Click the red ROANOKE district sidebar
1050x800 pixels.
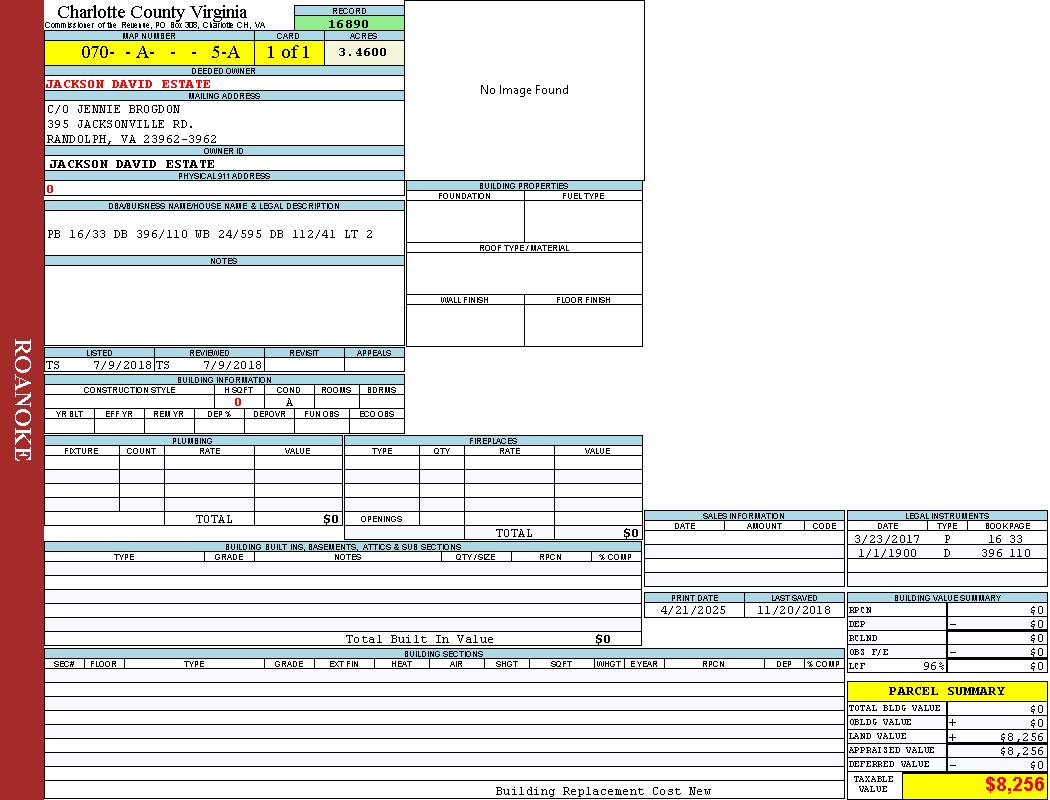pyautogui.click(x=22, y=400)
